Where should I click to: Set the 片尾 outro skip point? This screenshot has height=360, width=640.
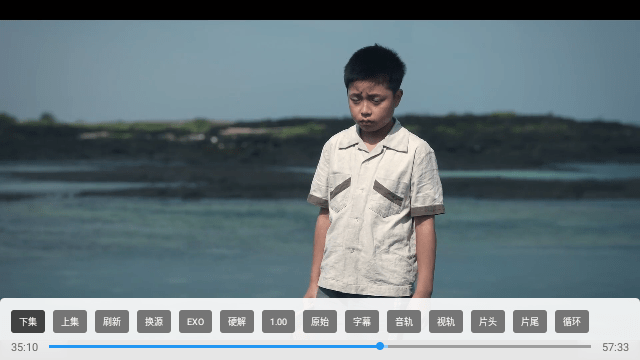pyautogui.click(x=530, y=322)
